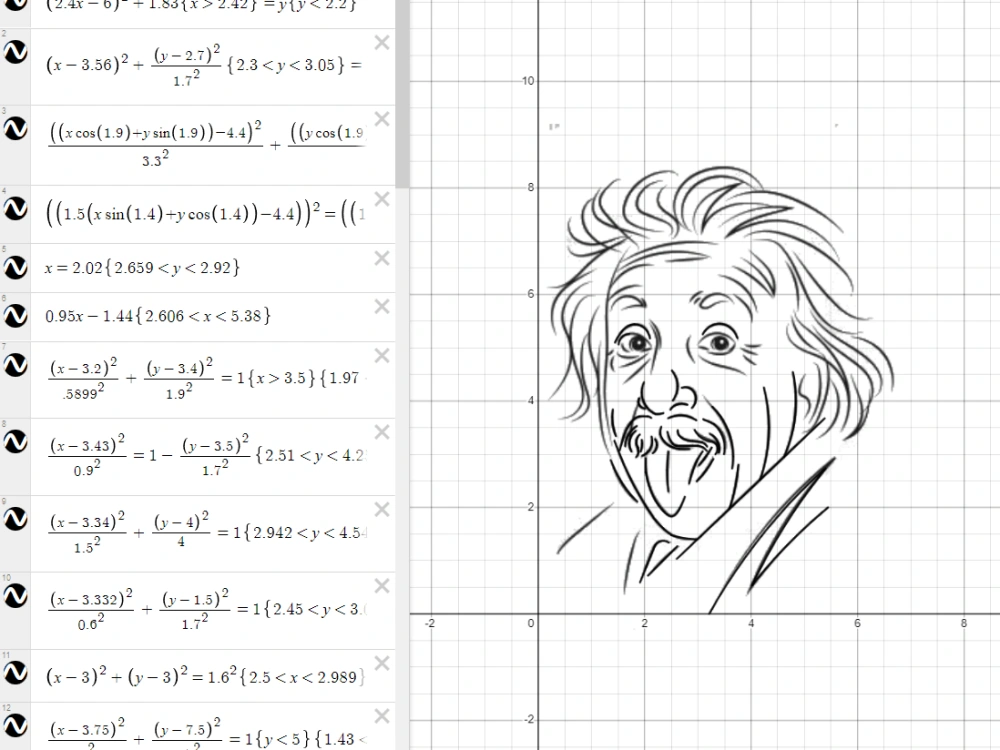The width and height of the screenshot is (1000, 750).
Task: Click the x-axis label 6 on graph
Action: pos(857,623)
